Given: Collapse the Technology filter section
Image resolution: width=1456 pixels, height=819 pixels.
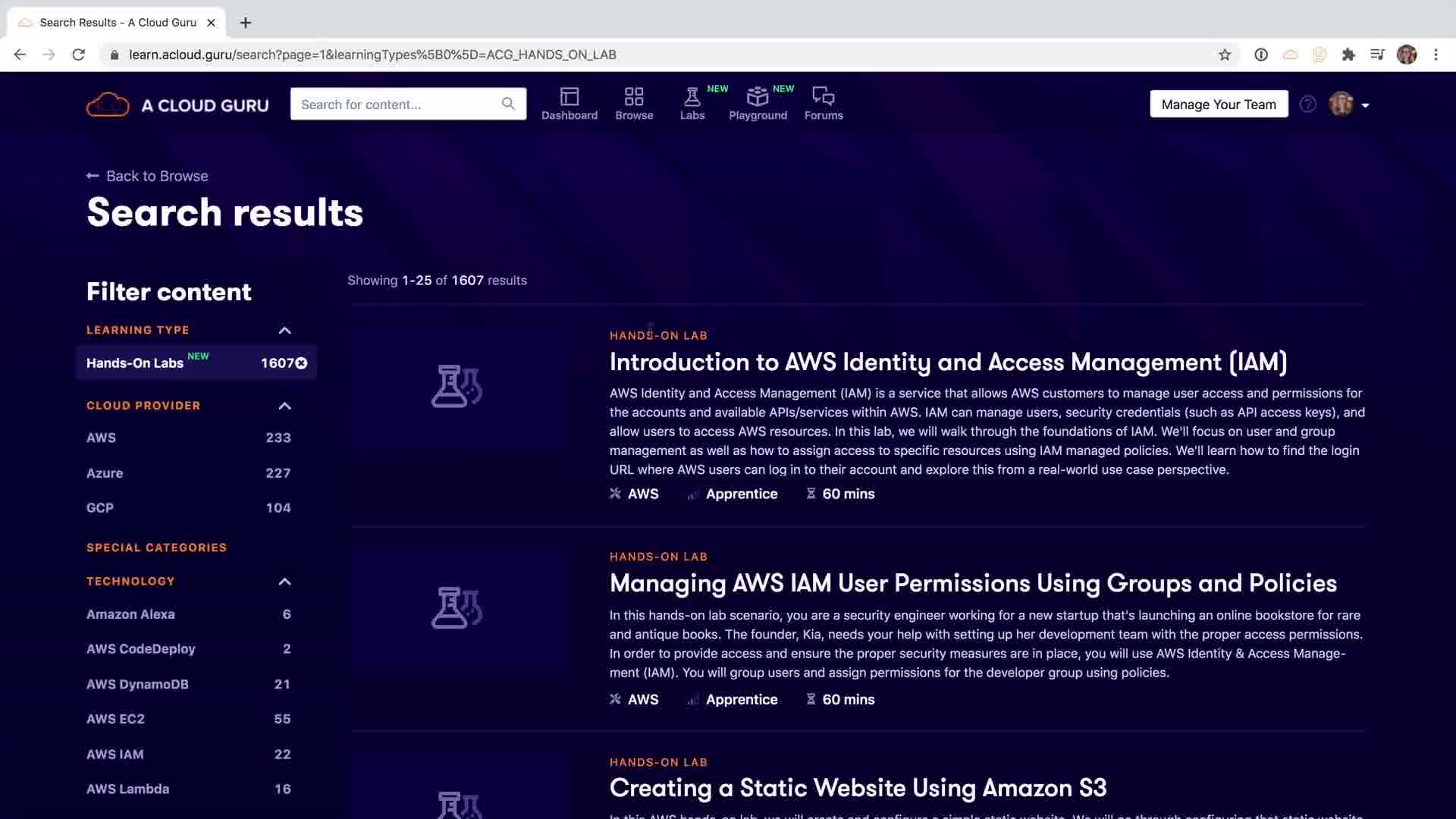Looking at the screenshot, I should point(284,582).
